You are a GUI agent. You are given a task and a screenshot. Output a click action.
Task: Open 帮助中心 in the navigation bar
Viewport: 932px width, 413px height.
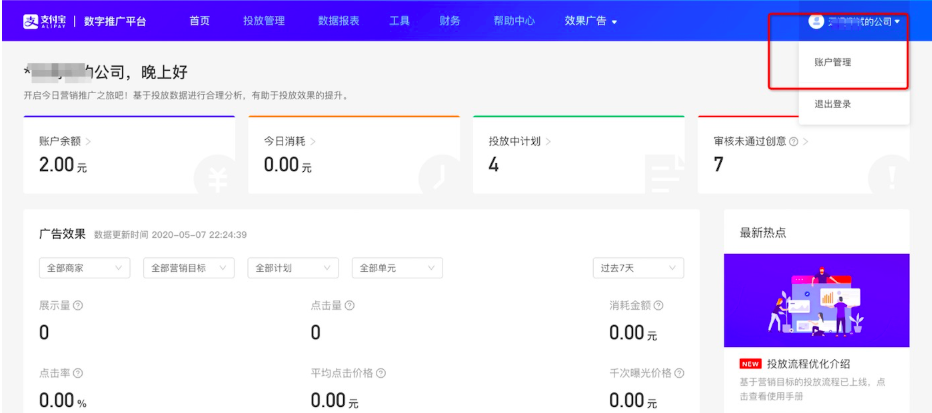coord(514,21)
